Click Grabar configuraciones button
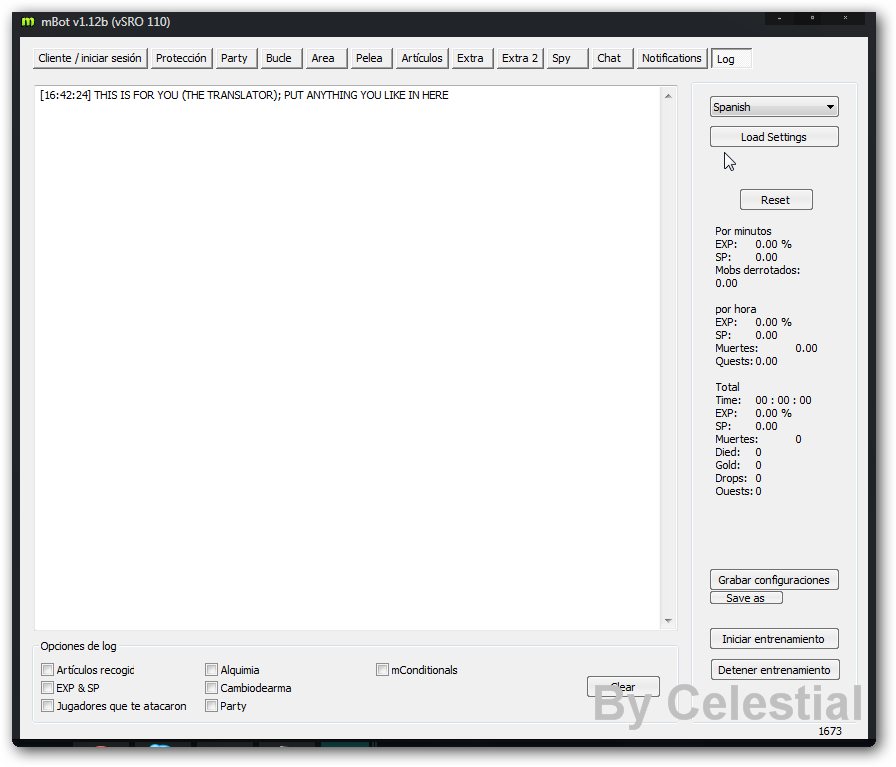896x767 pixels. (x=774, y=580)
